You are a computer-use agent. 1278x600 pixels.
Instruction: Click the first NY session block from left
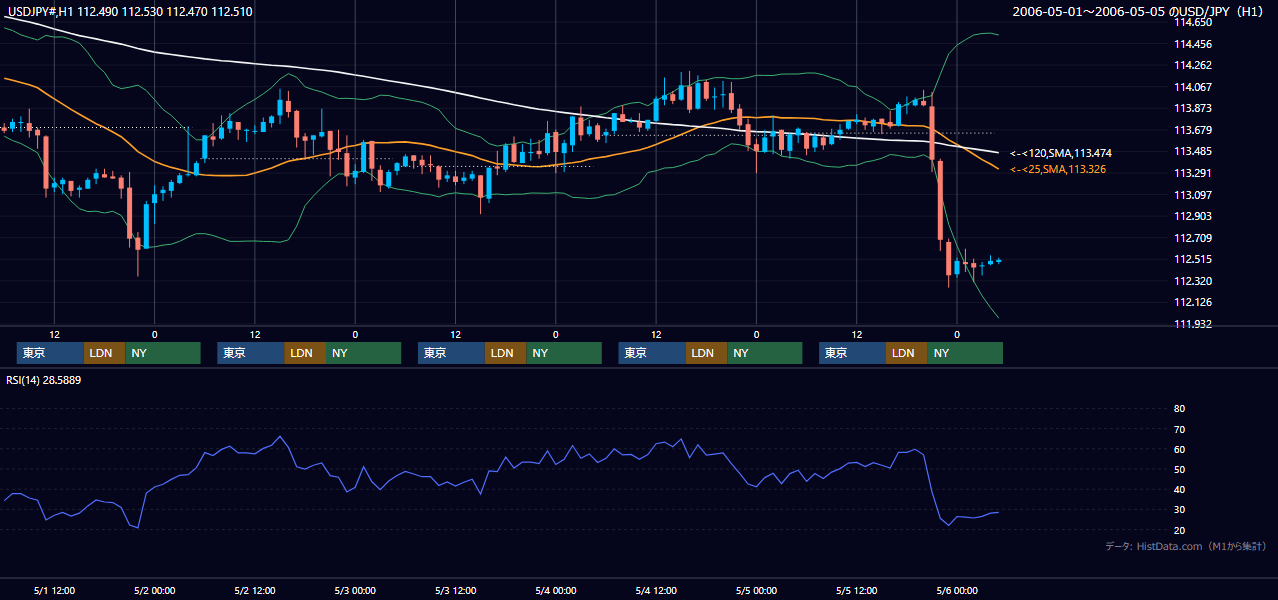click(x=163, y=353)
